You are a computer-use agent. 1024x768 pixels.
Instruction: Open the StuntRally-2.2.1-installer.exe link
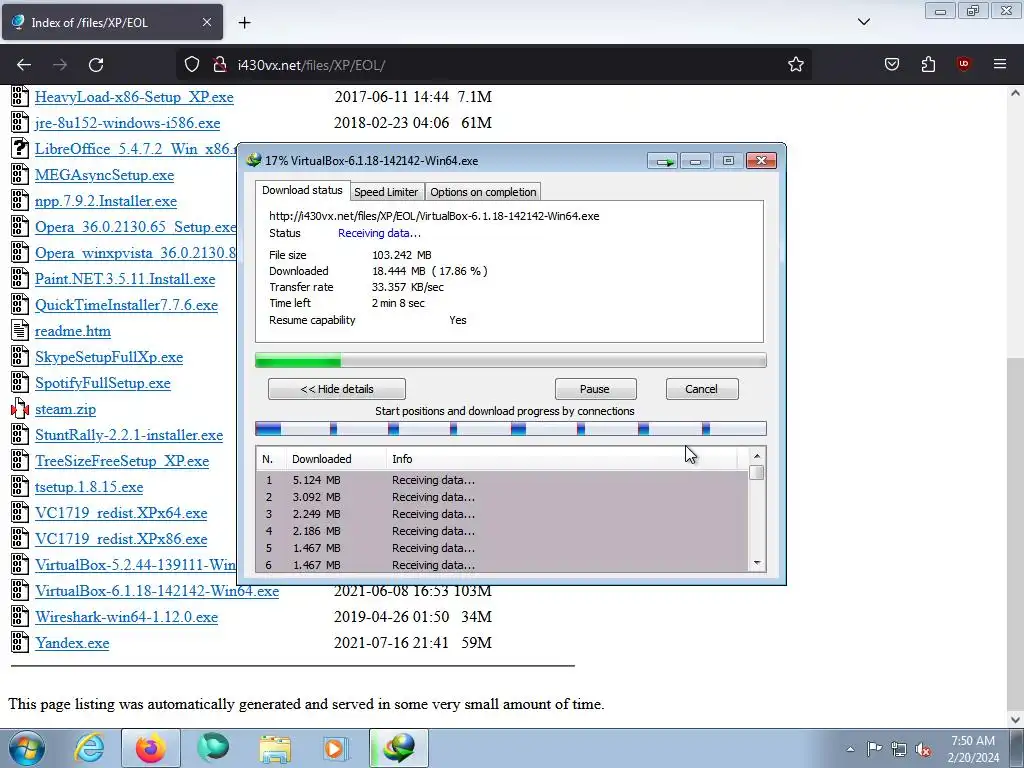click(x=129, y=435)
